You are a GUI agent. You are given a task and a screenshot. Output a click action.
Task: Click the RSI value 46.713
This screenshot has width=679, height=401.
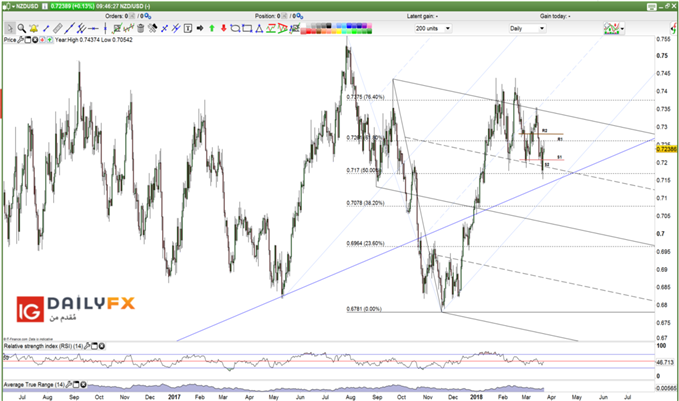click(666, 362)
